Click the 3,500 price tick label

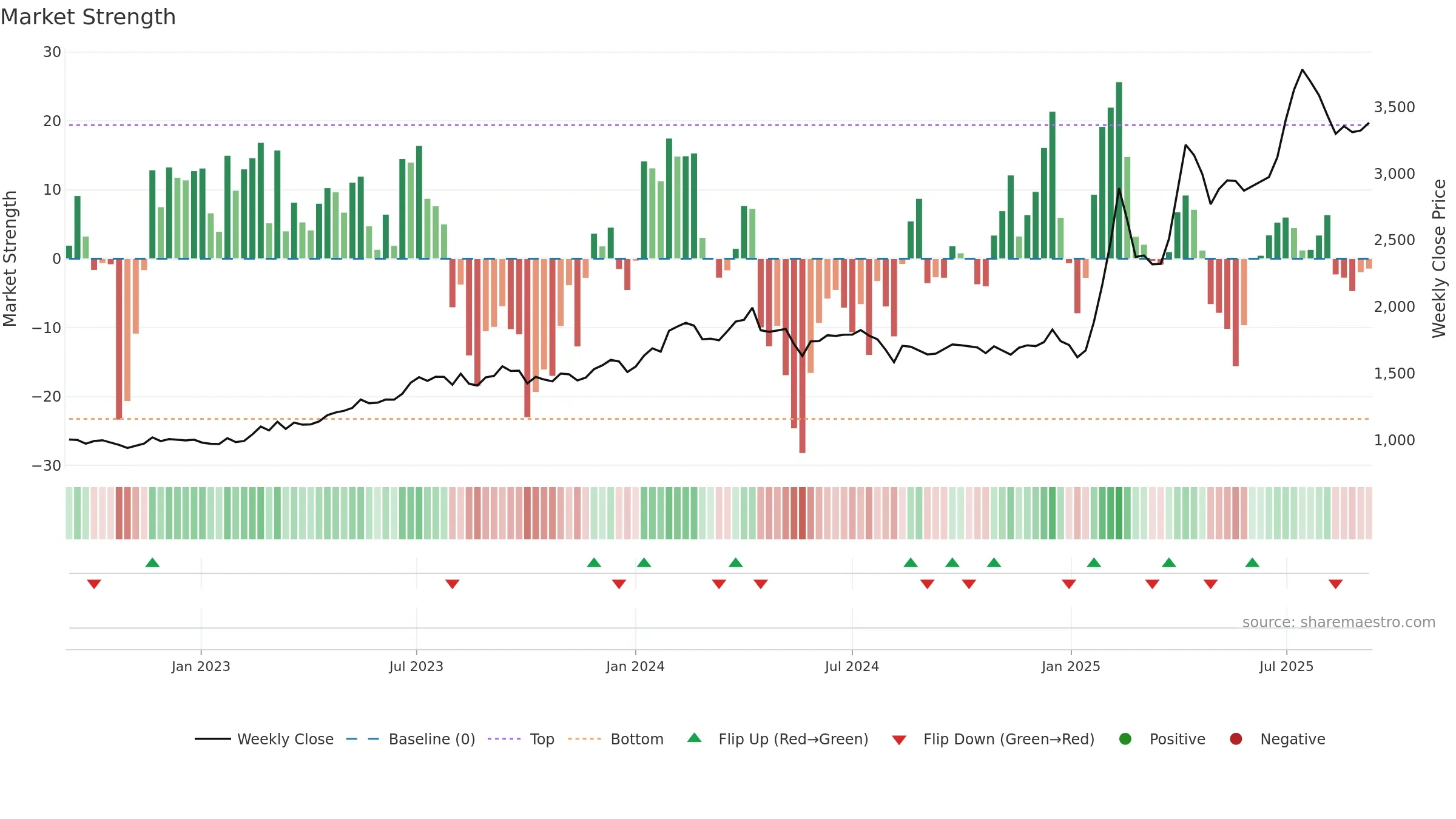1394,107
